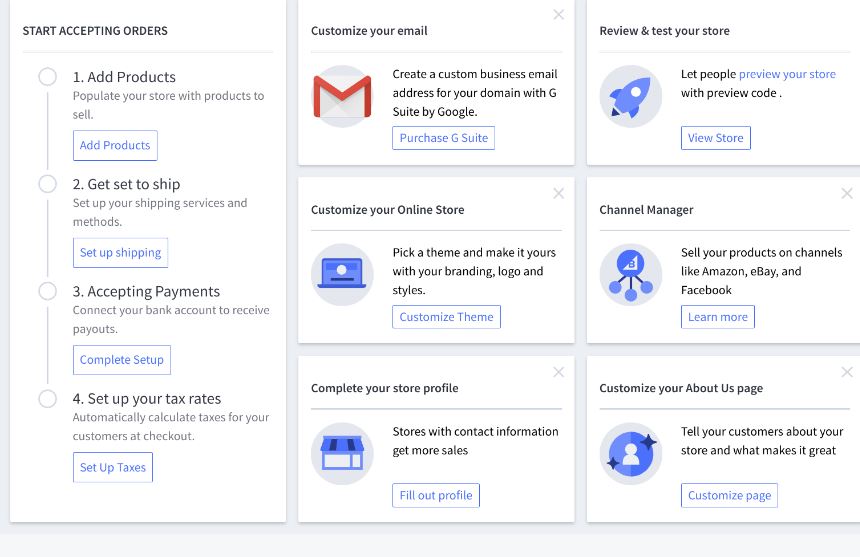Mark step 1 Add Products circle
The width and height of the screenshot is (860, 557).
(48, 77)
